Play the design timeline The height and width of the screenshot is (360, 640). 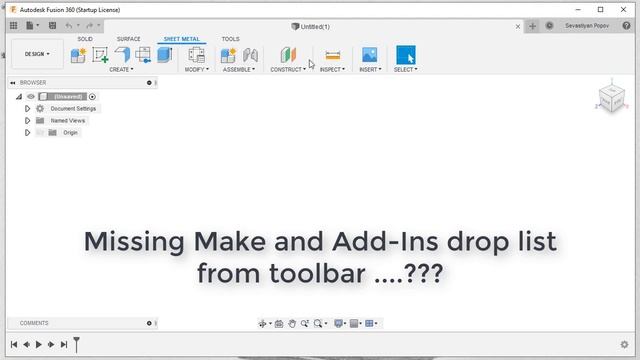pos(39,344)
